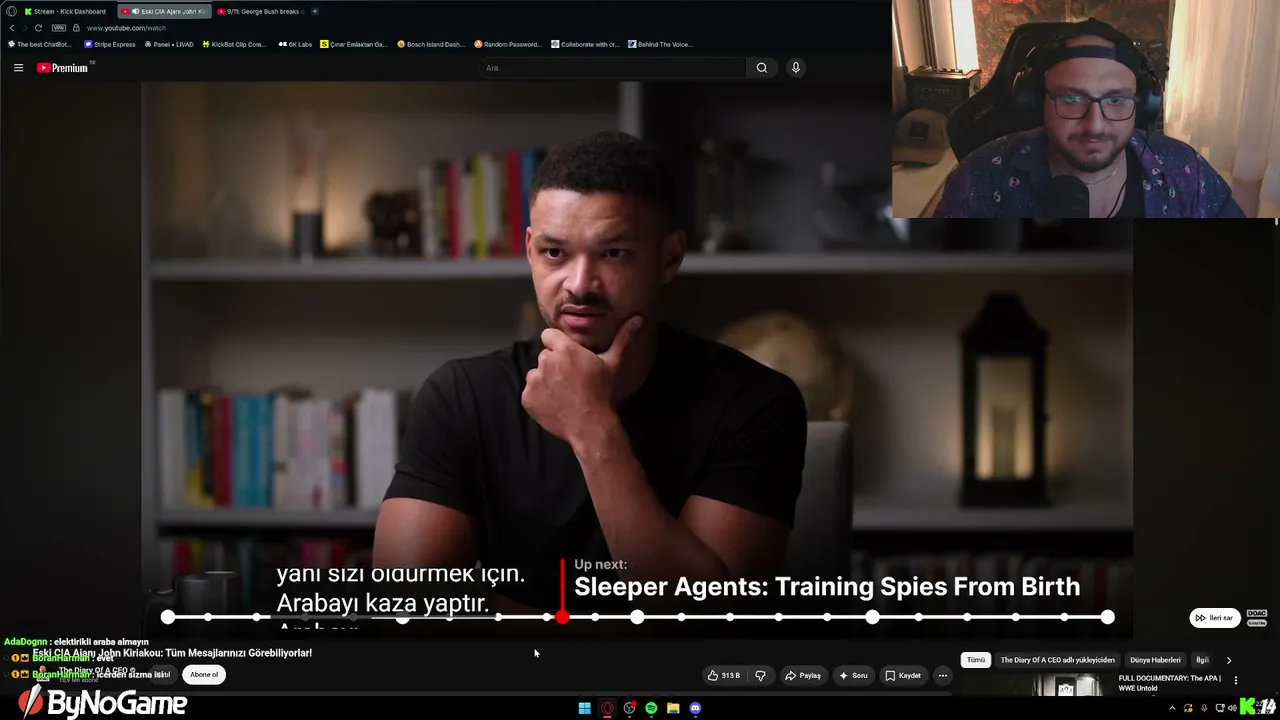Viewport: 1280px width, 720px height.
Task: Go back with the browser back arrow
Action: tap(12, 28)
